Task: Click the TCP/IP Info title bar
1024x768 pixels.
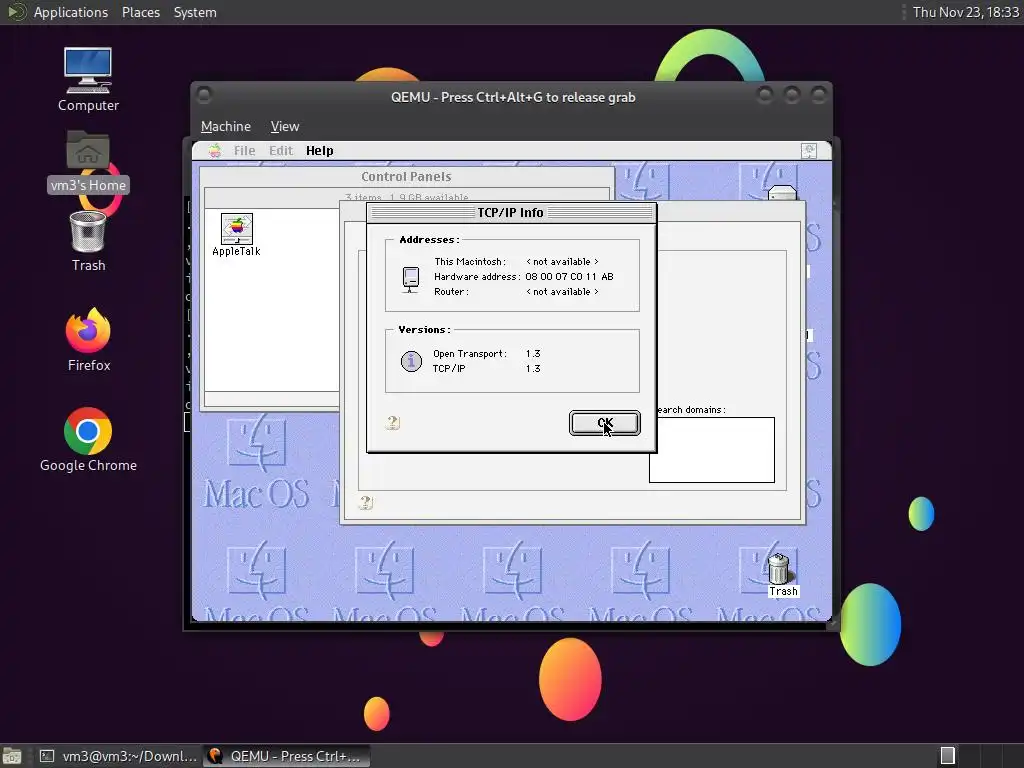Action: coord(511,213)
